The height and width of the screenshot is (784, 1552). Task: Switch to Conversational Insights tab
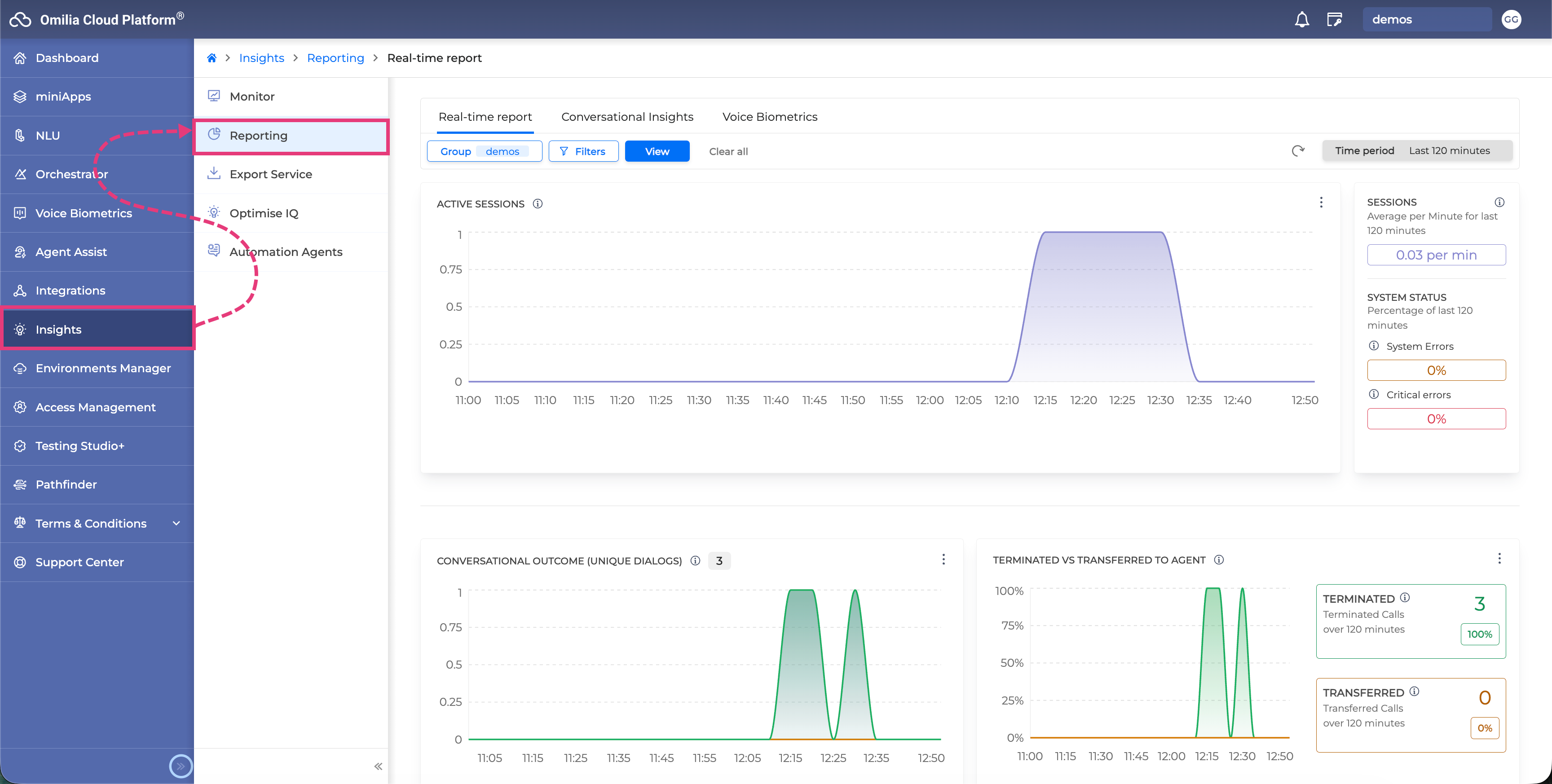pyautogui.click(x=627, y=117)
